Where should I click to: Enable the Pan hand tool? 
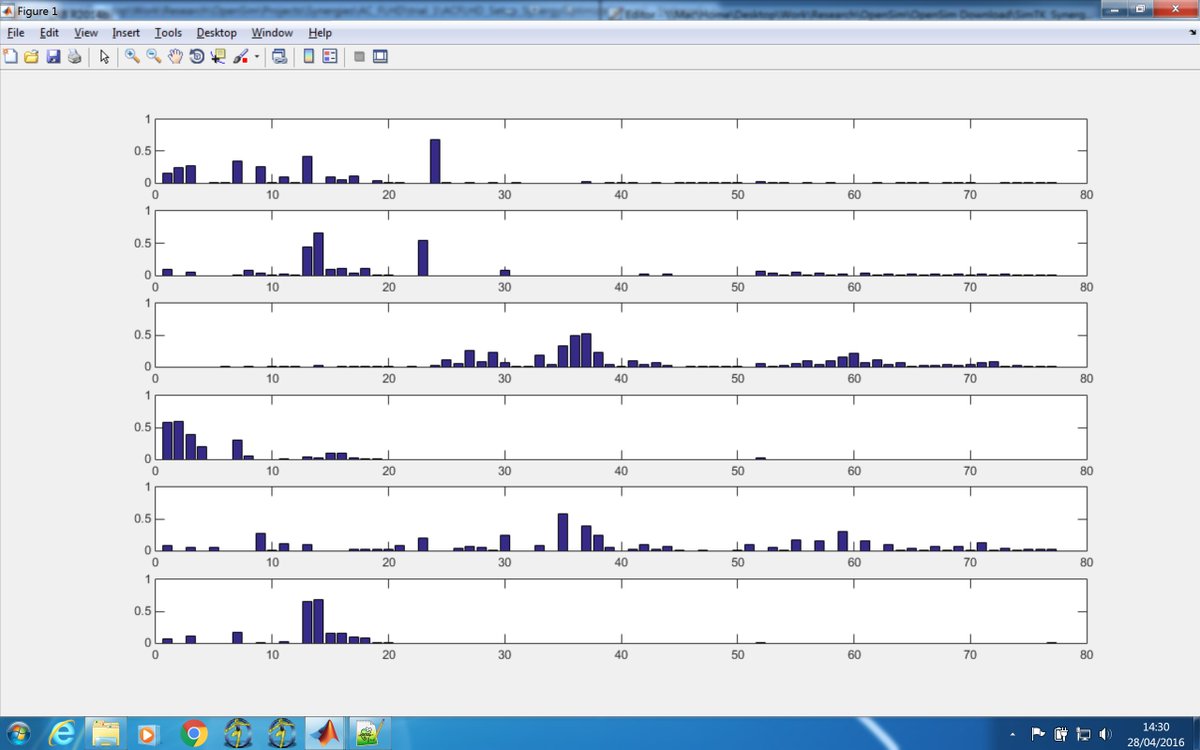(x=175, y=56)
